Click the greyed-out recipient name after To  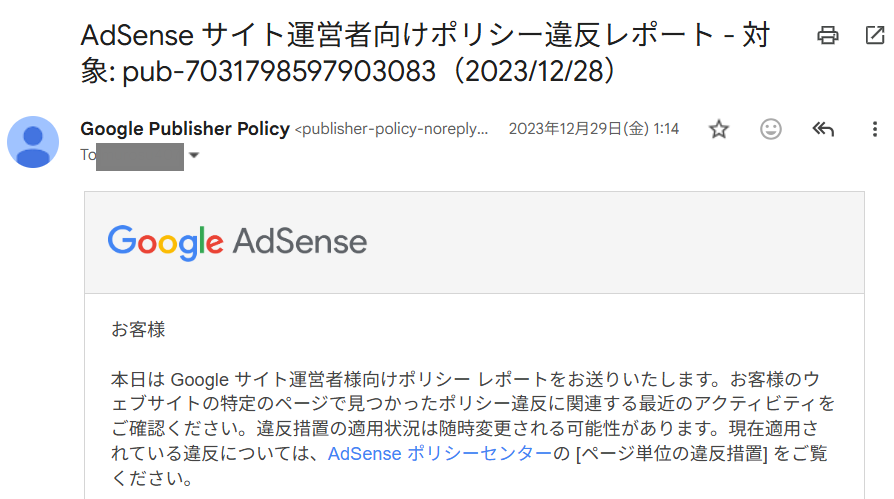tap(140, 156)
